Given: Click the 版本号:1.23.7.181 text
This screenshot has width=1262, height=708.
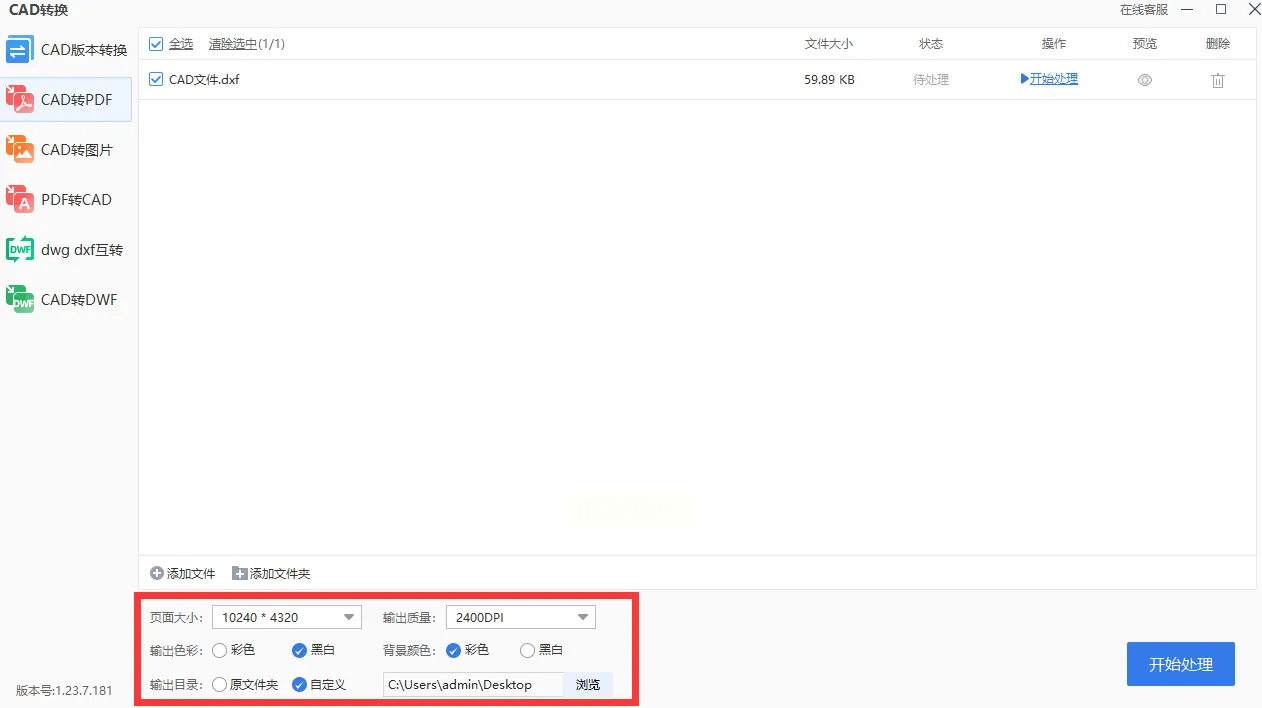Looking at the screenshot, I should tap(64, 691).
